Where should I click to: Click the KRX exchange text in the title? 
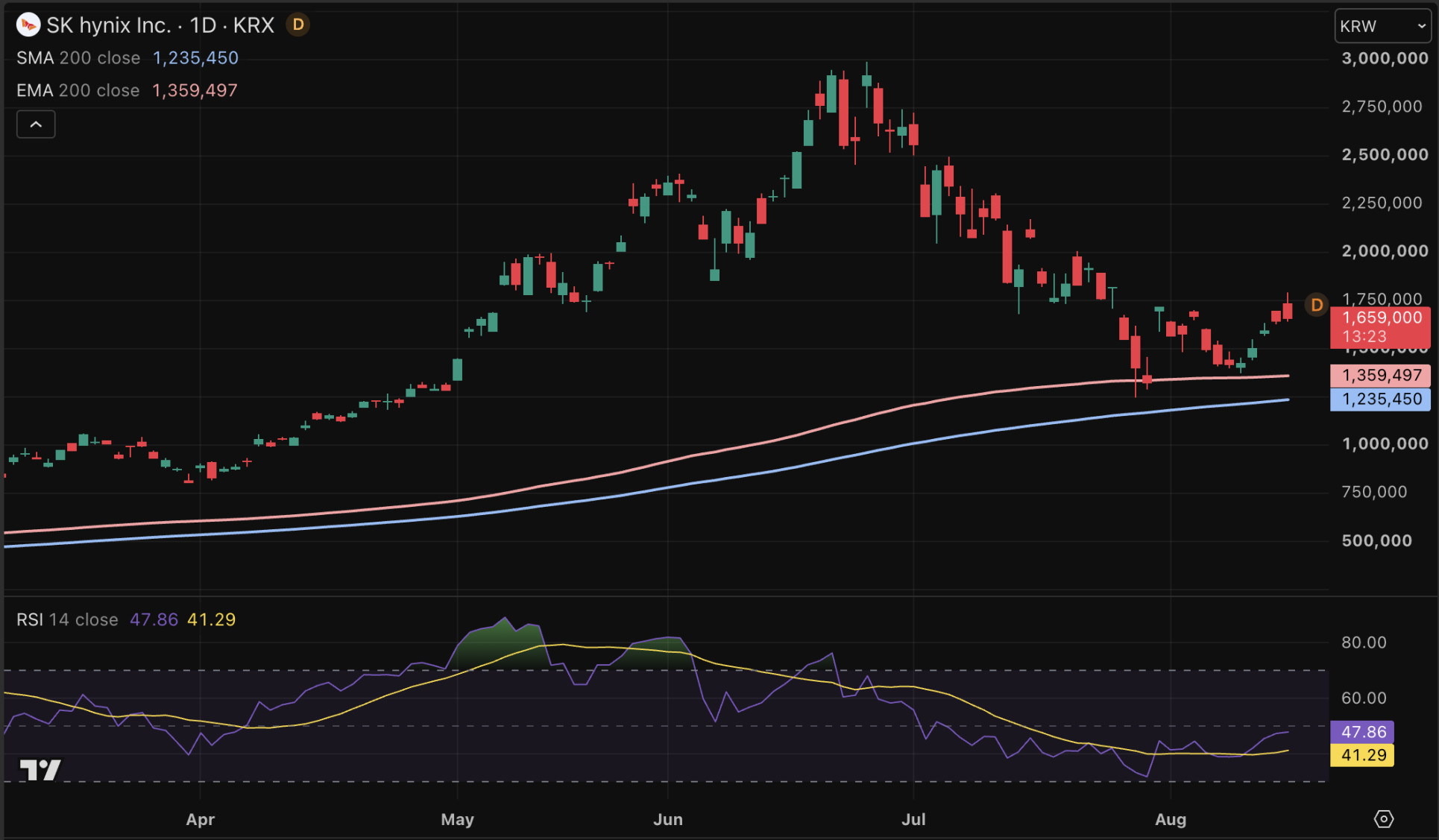point(254,25)
